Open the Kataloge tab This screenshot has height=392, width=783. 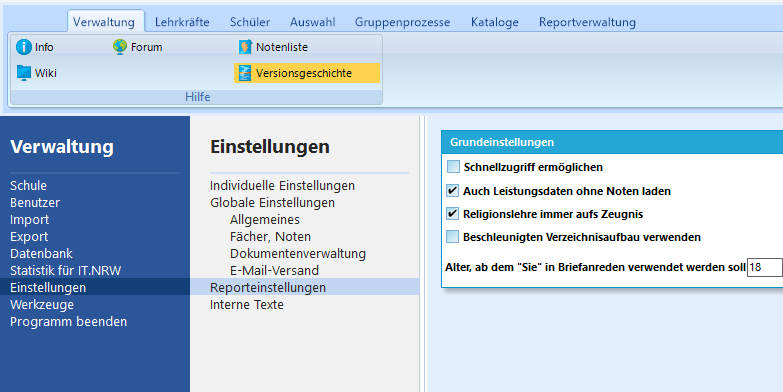494,22
